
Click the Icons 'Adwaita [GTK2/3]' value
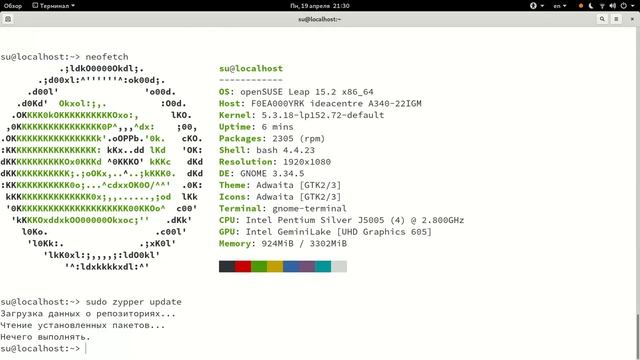298,197
